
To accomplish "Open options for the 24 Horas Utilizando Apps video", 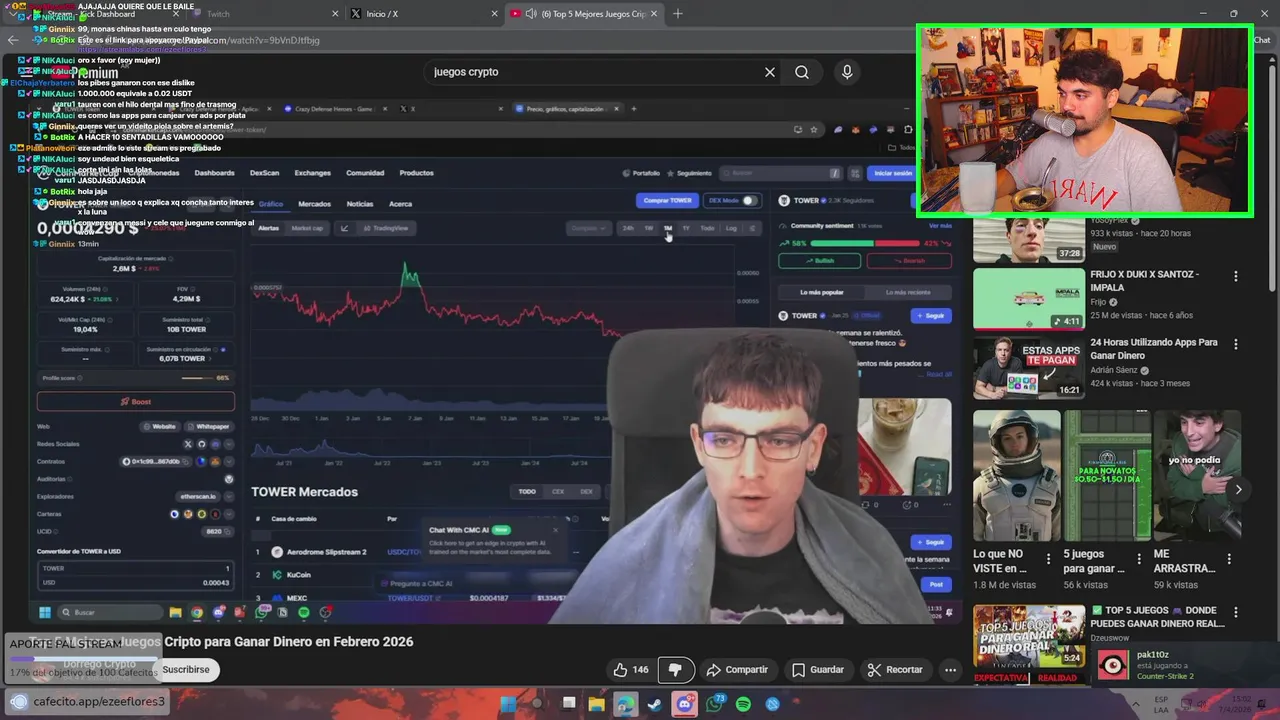I will pos(1236,344).
